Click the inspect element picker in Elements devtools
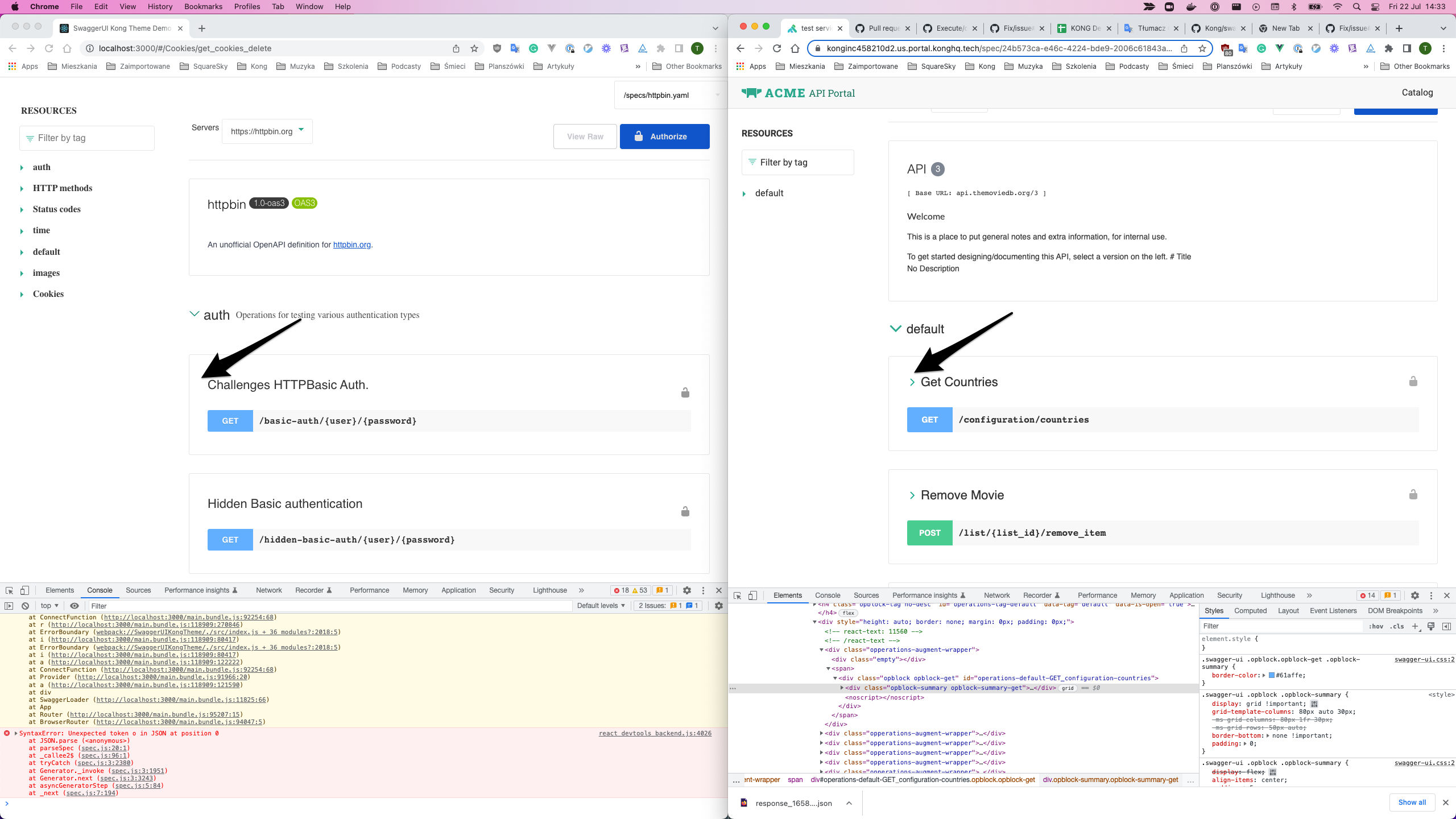1456x819 pixels. pos(738,595)
